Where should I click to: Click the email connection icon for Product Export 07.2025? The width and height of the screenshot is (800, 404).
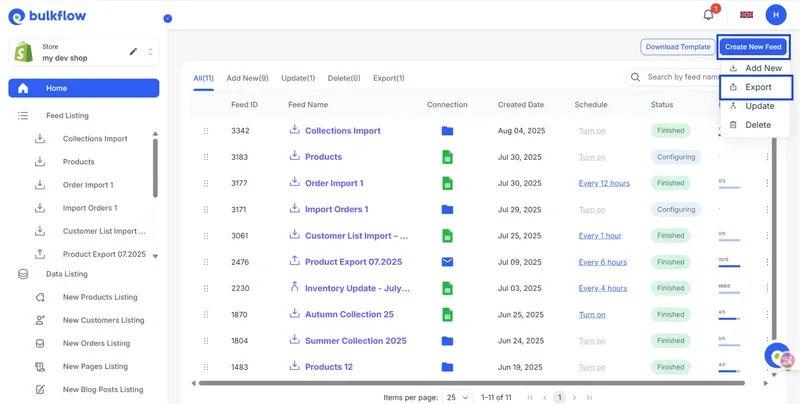[447, 262]
